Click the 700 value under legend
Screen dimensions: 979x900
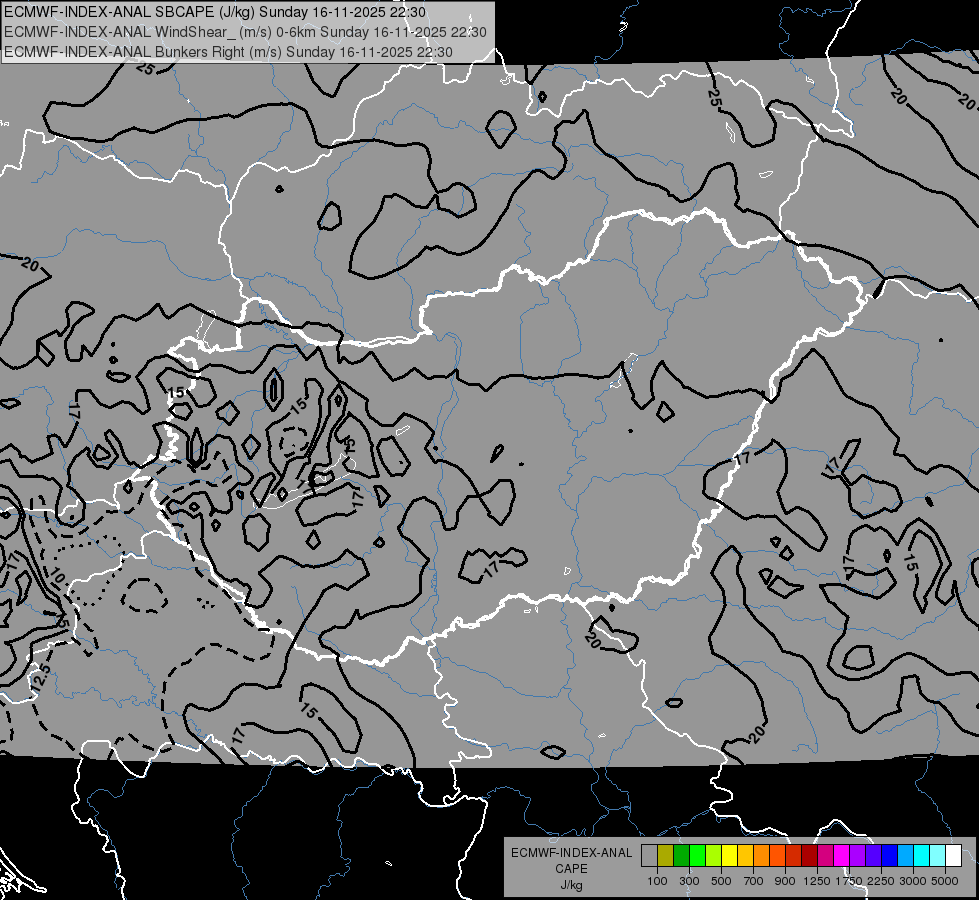pyautogui.click(x=754, y=881)
